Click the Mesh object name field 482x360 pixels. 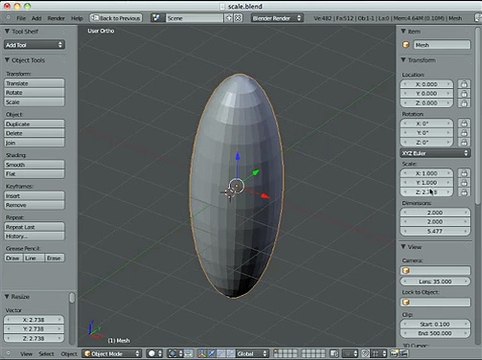(x=442, y=45)
